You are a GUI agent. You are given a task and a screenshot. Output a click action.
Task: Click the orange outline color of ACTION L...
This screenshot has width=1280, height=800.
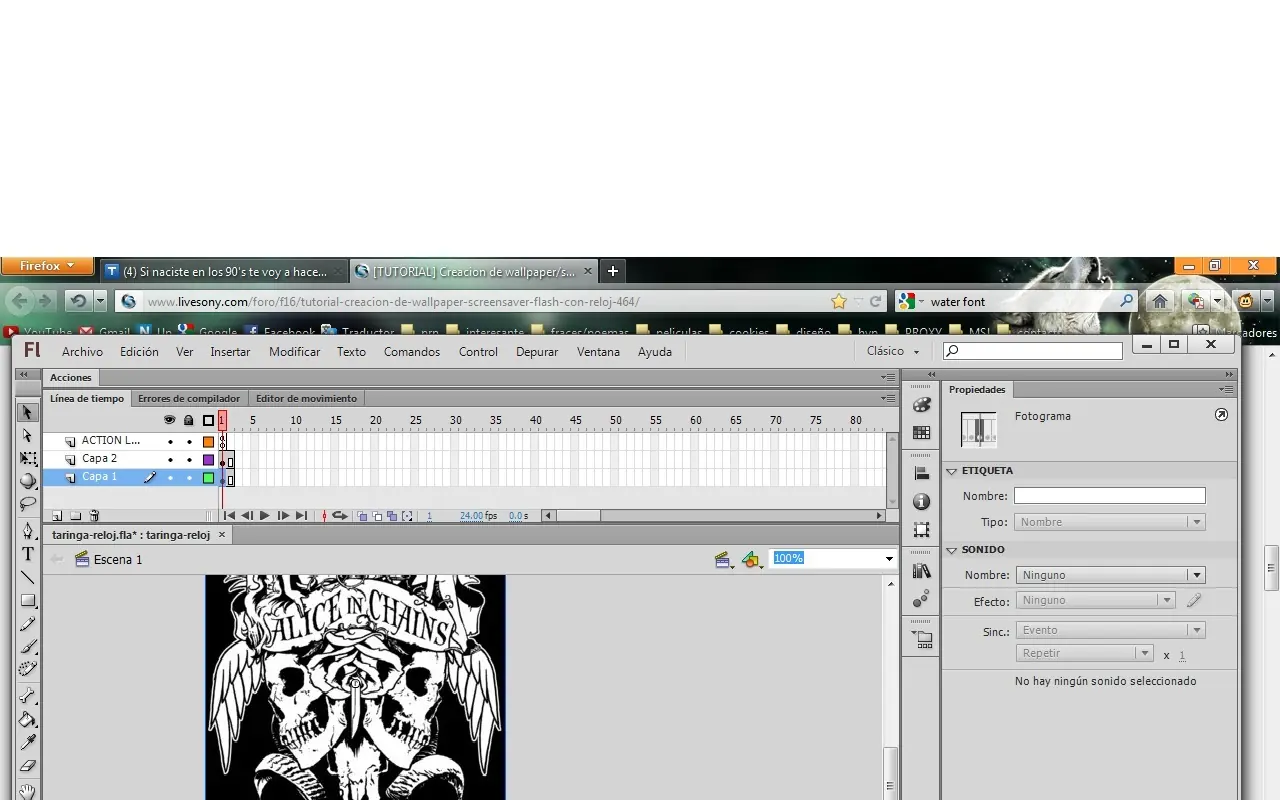click(x=208, y=441)
